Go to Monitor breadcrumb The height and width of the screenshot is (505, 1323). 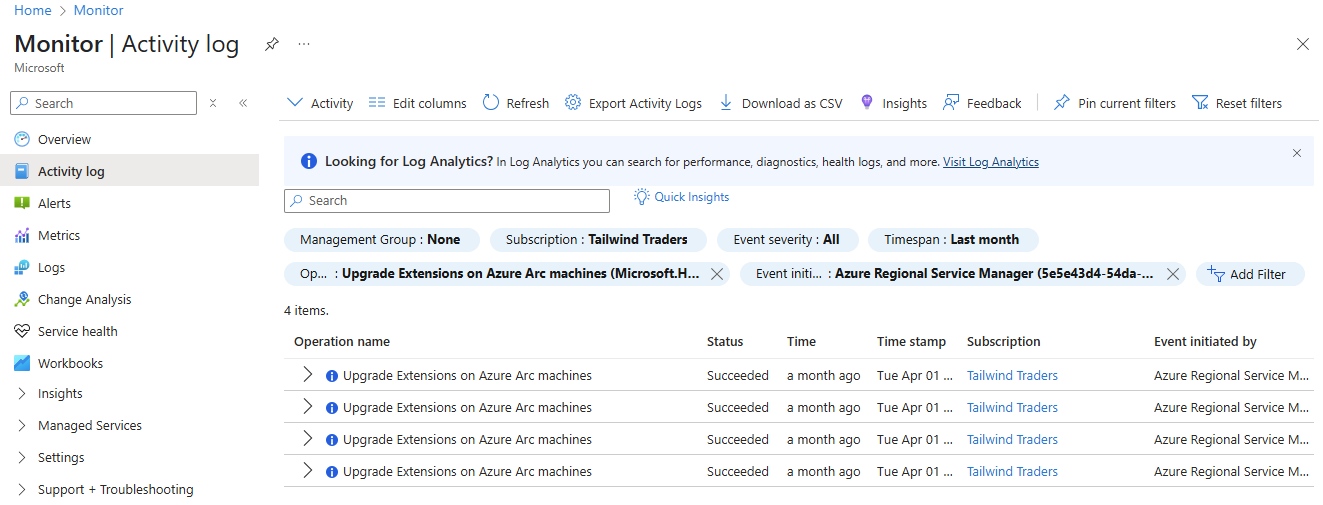[x=99, y=10]
